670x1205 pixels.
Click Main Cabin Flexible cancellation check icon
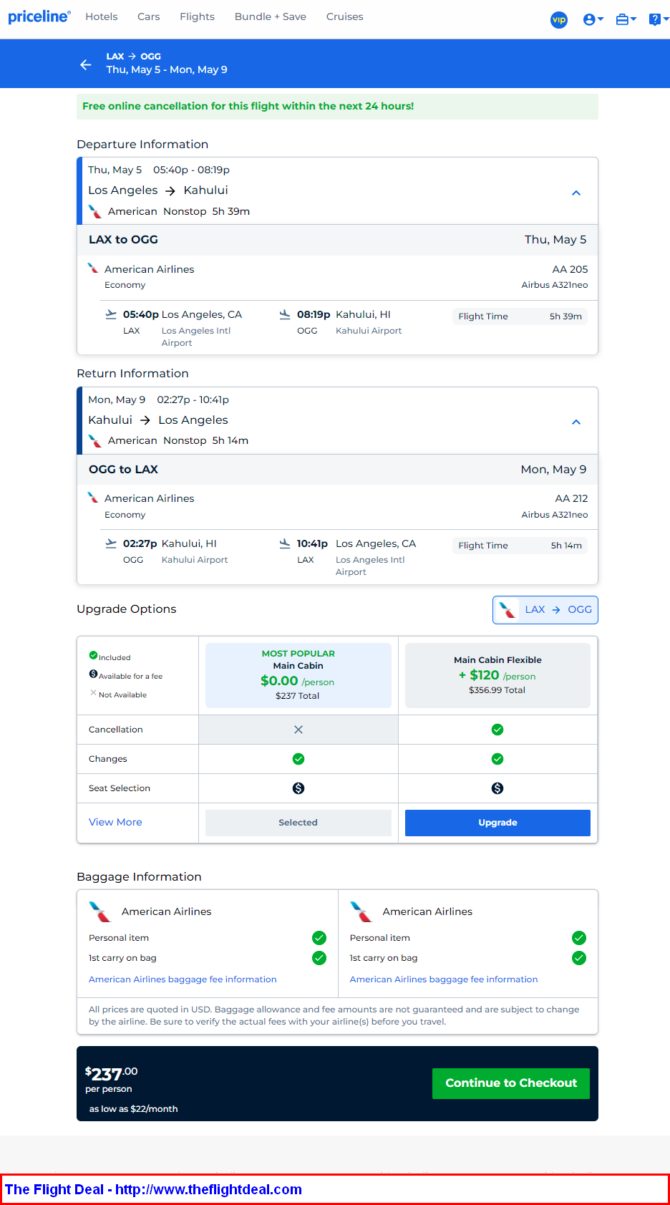pyautogui.click(x=497, y=730)
